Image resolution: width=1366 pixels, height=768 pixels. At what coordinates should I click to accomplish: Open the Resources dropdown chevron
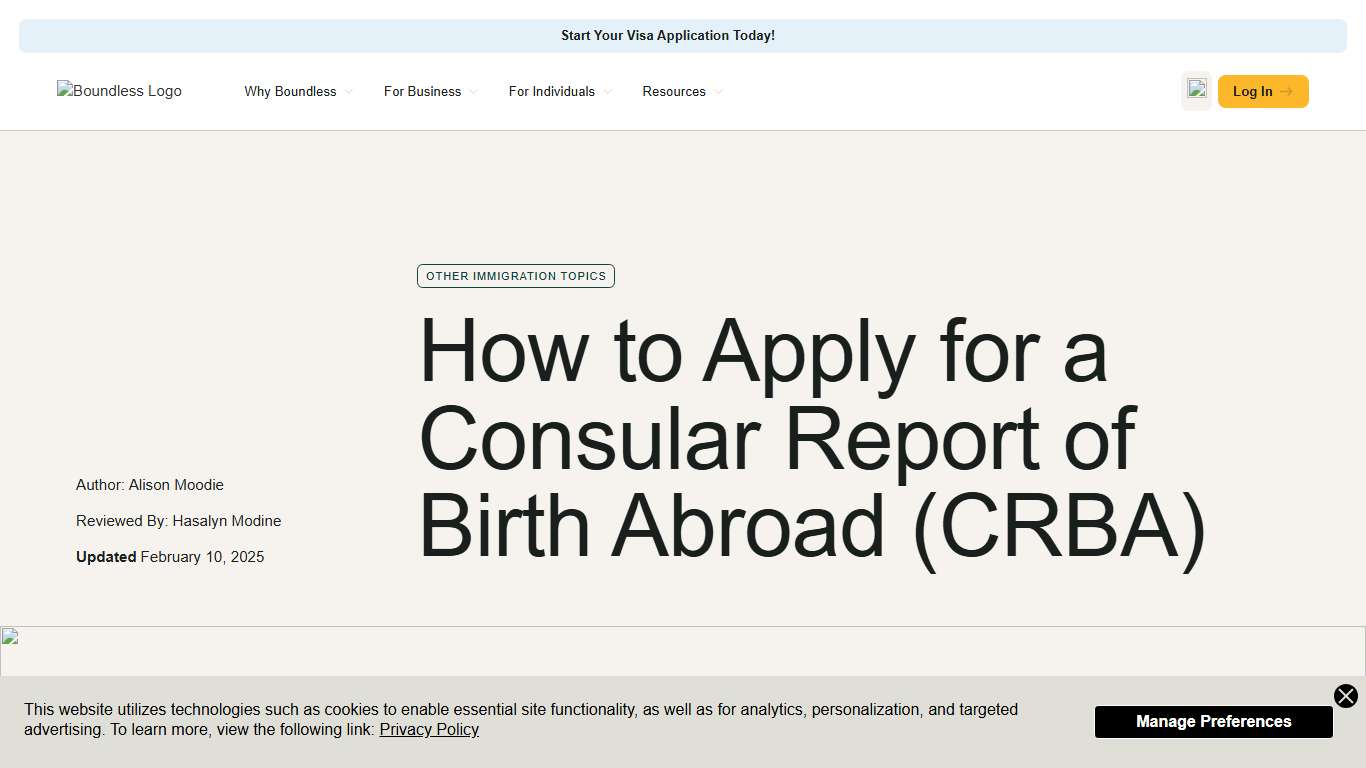click(x=718, y=92)
